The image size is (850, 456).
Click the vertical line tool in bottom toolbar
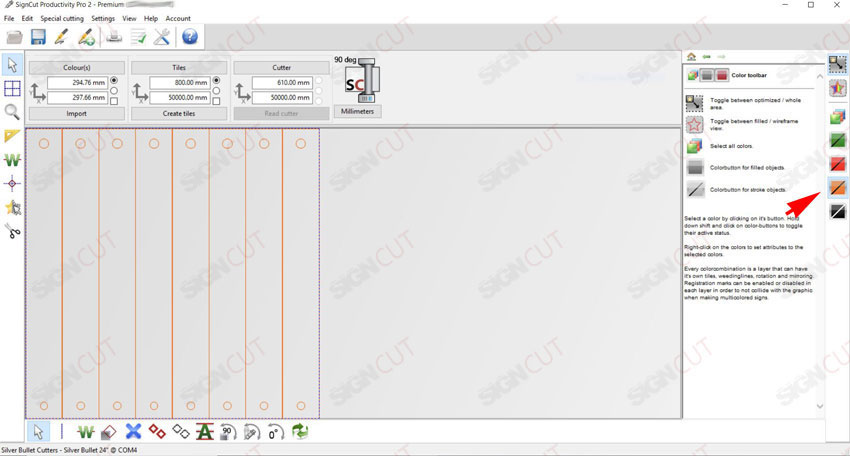point(61,432)
